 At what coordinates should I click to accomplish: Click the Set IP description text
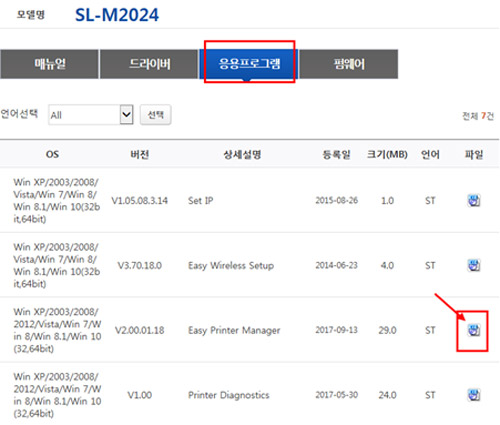(x=200, y=201)
